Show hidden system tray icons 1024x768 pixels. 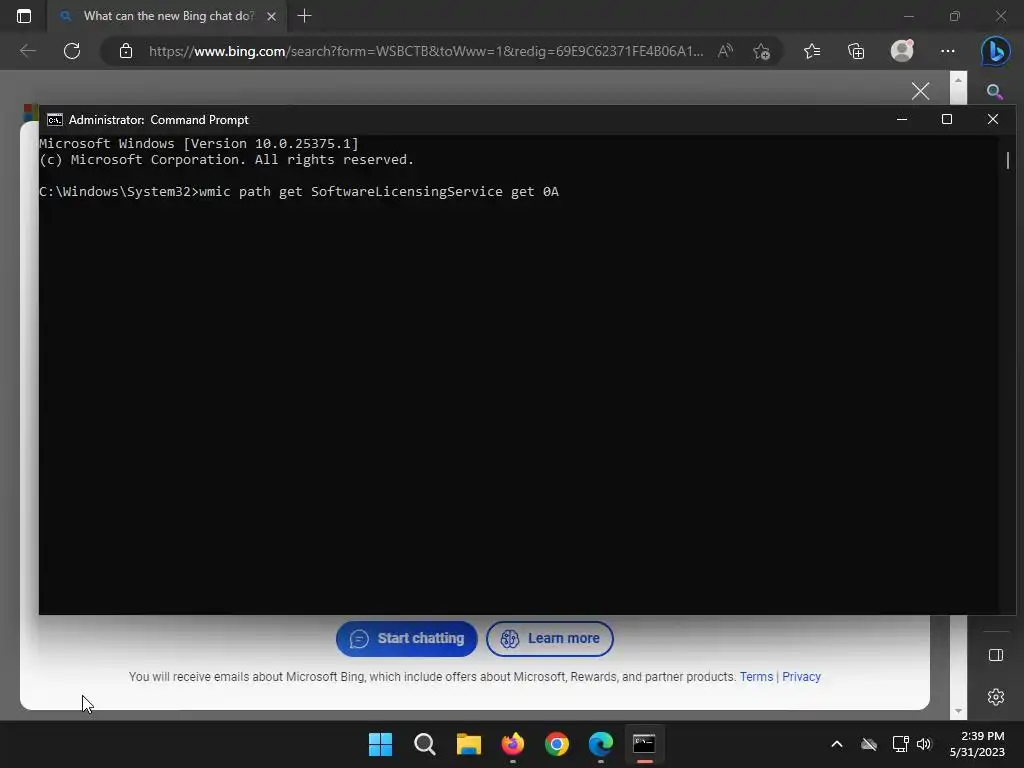pos(837,744)
